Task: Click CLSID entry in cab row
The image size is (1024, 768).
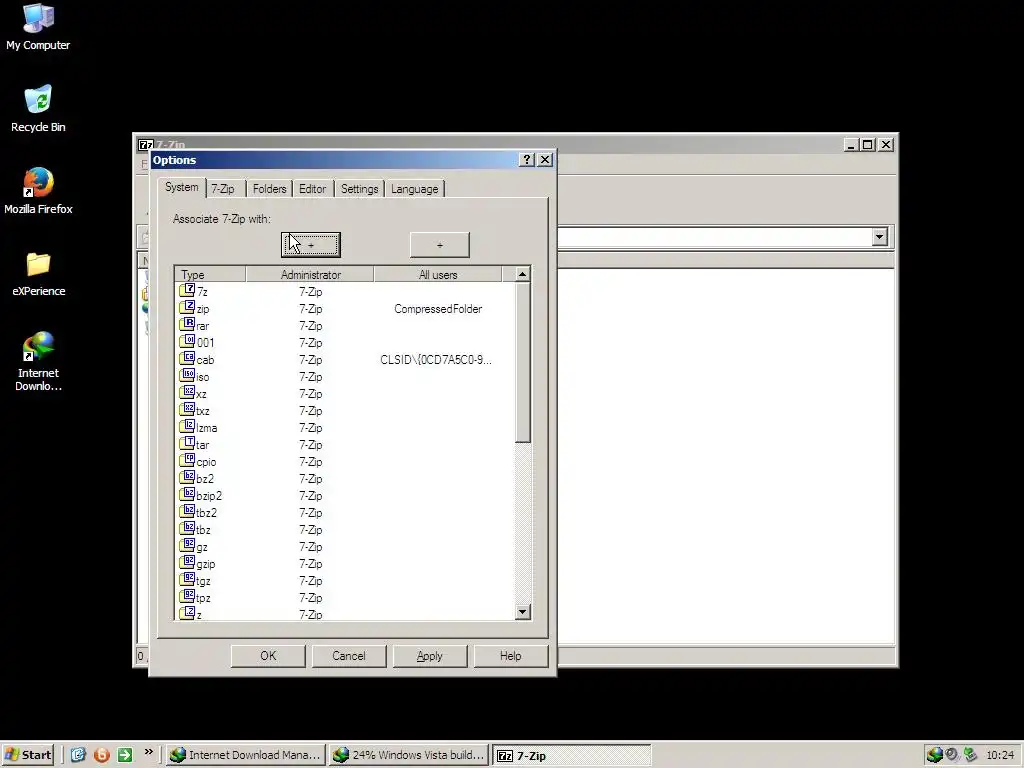Action: coord(436,360)
